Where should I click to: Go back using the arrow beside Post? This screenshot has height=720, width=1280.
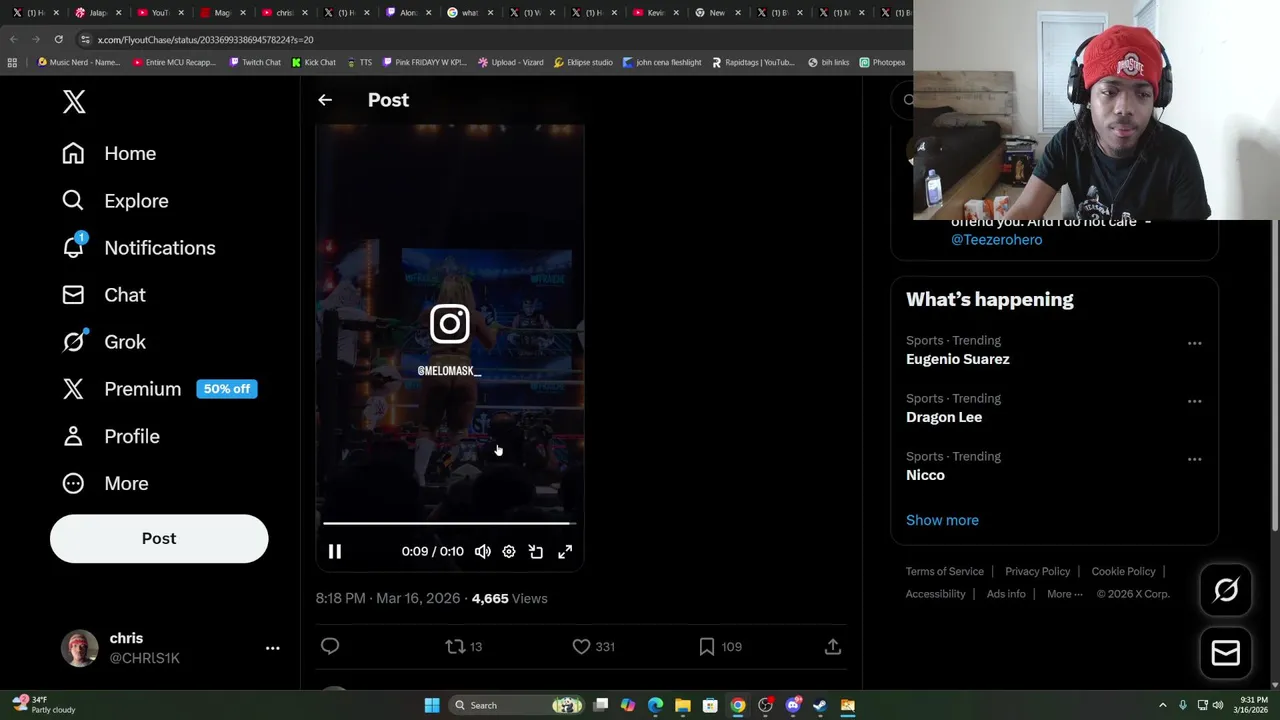coord(325,100)
